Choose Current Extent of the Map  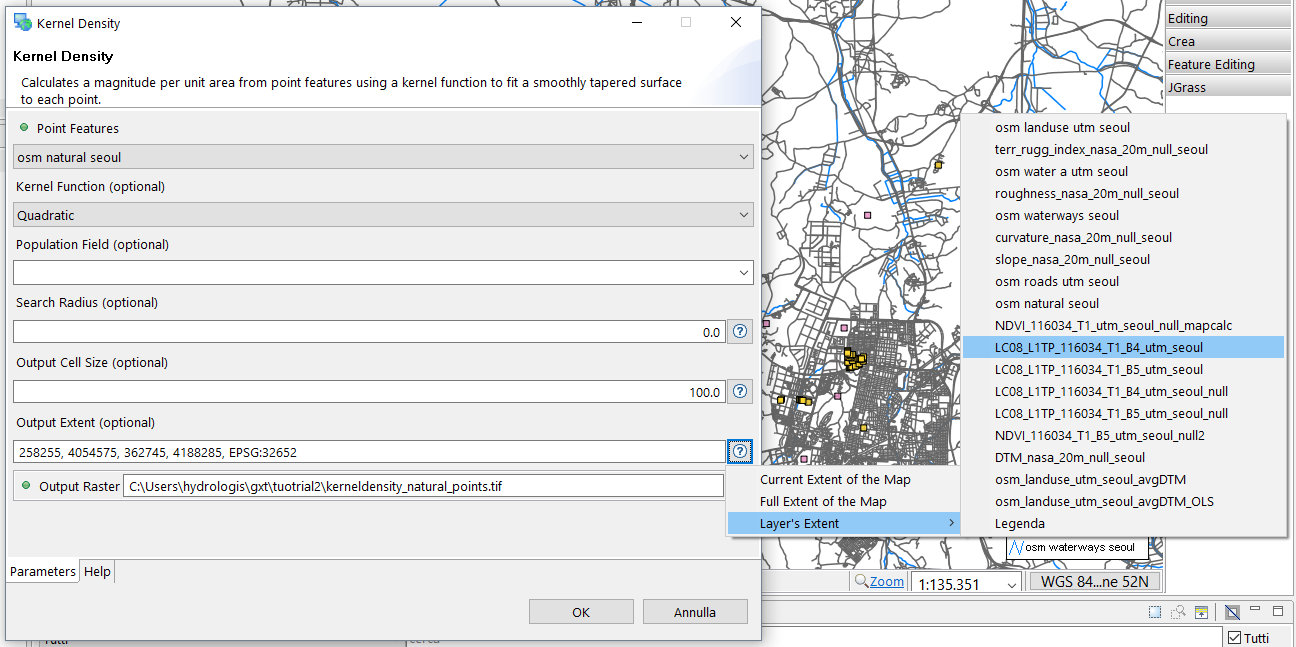click(835, 479)
